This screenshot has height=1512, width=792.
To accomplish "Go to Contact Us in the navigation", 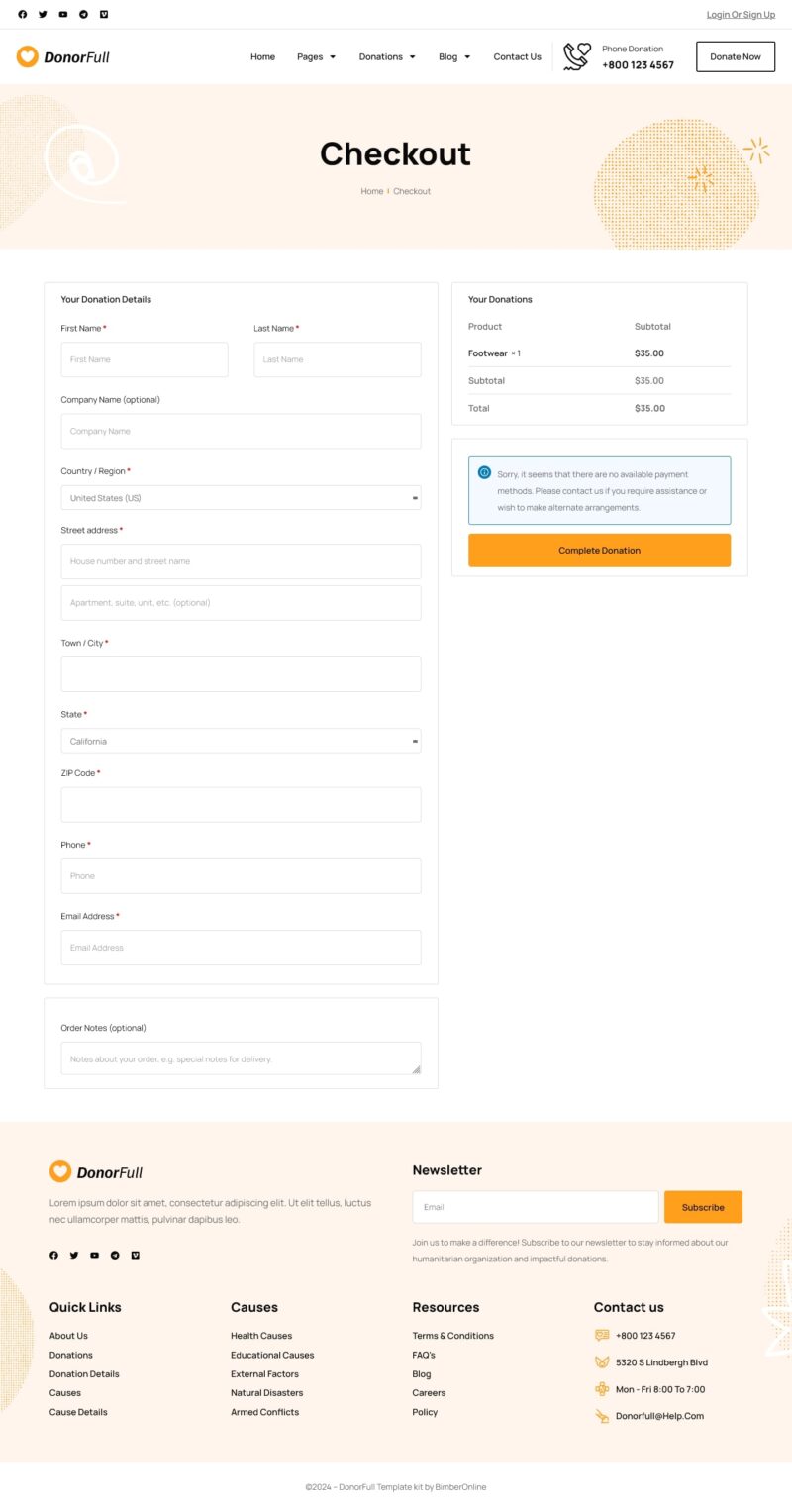I will pyautogui.click(x=517, y=56).
